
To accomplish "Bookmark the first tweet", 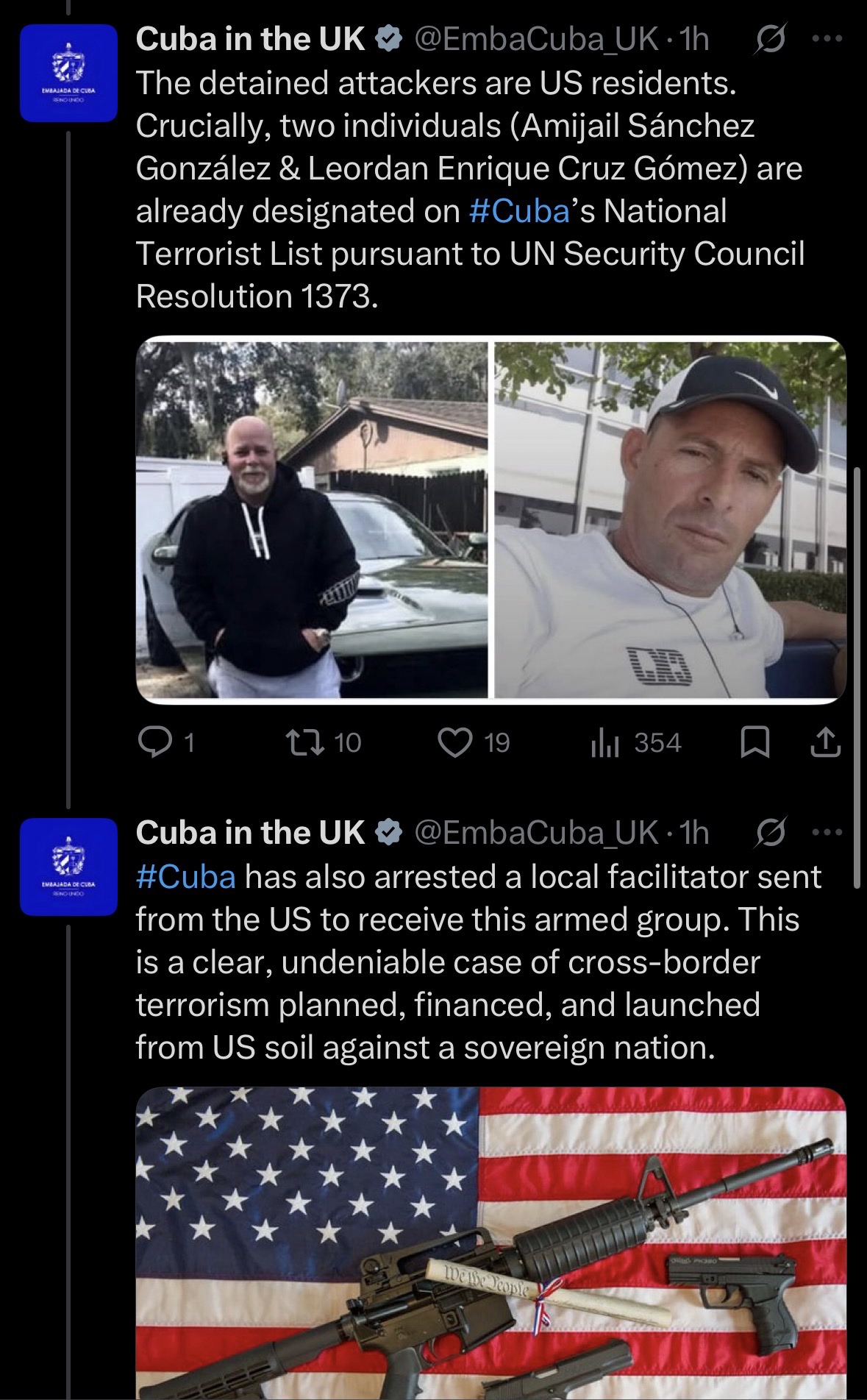I will coord(754,743).
